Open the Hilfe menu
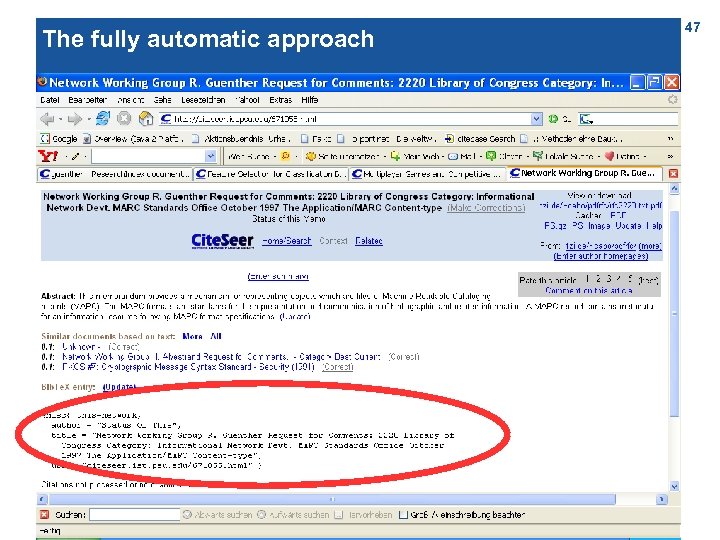 (x=310, y=100)
